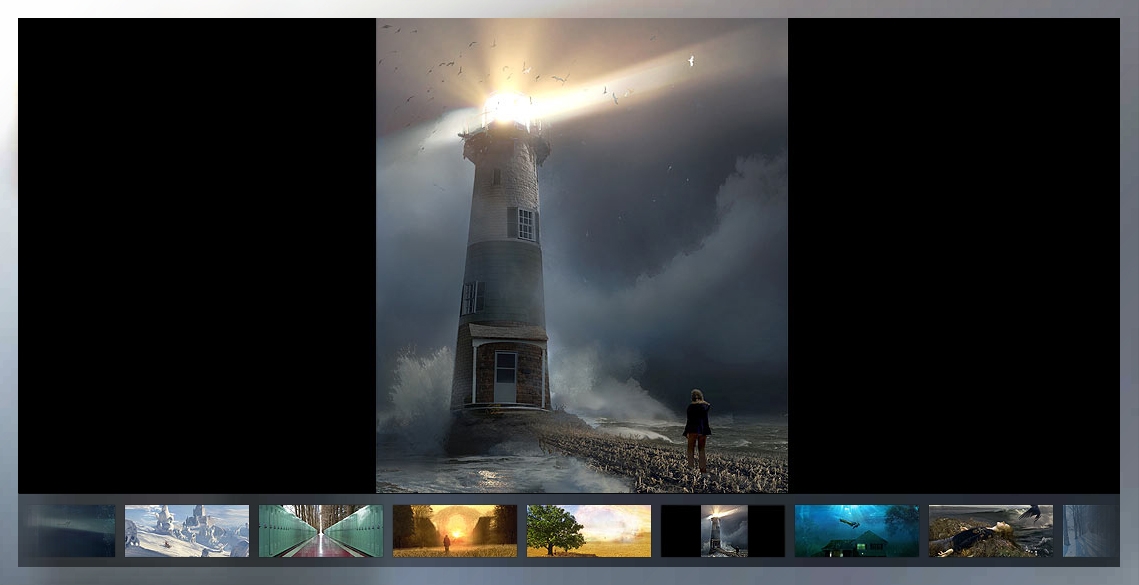Open the lone tree in yellow field thumbnail
This screenshot has width=1139, height=585.
(x=588, y=531)
